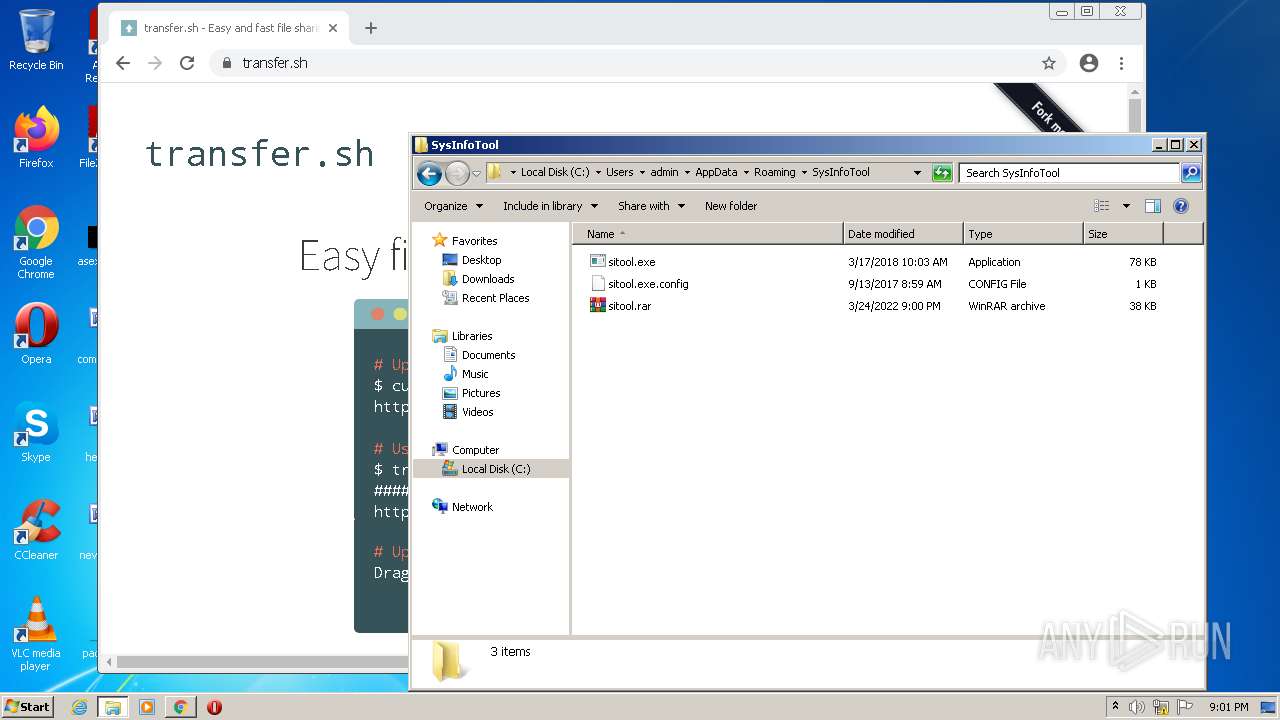Open Recycle Bin desktop icon

[36, 40]
